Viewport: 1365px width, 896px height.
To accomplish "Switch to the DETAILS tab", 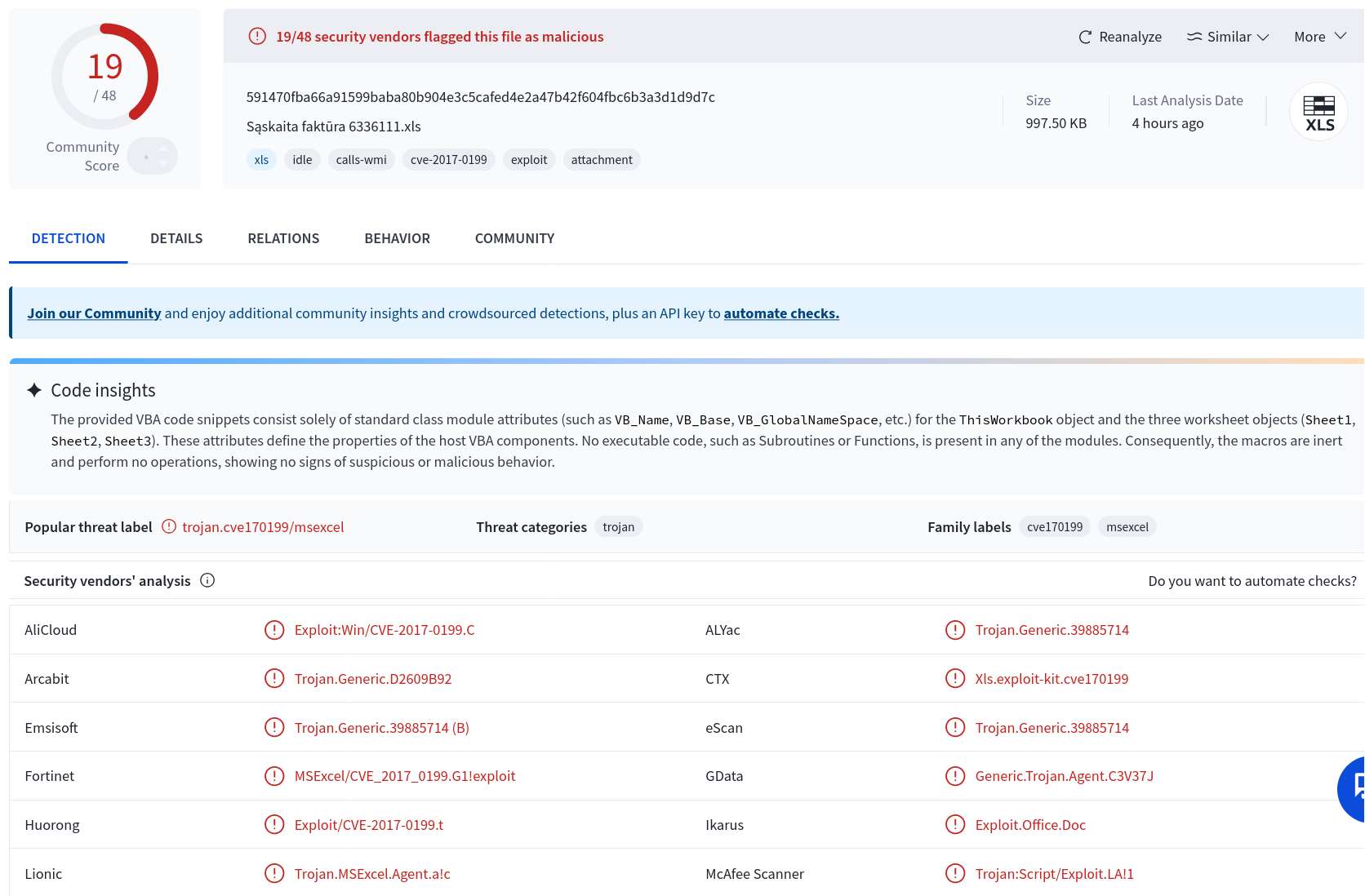I will tap(176, 238).
